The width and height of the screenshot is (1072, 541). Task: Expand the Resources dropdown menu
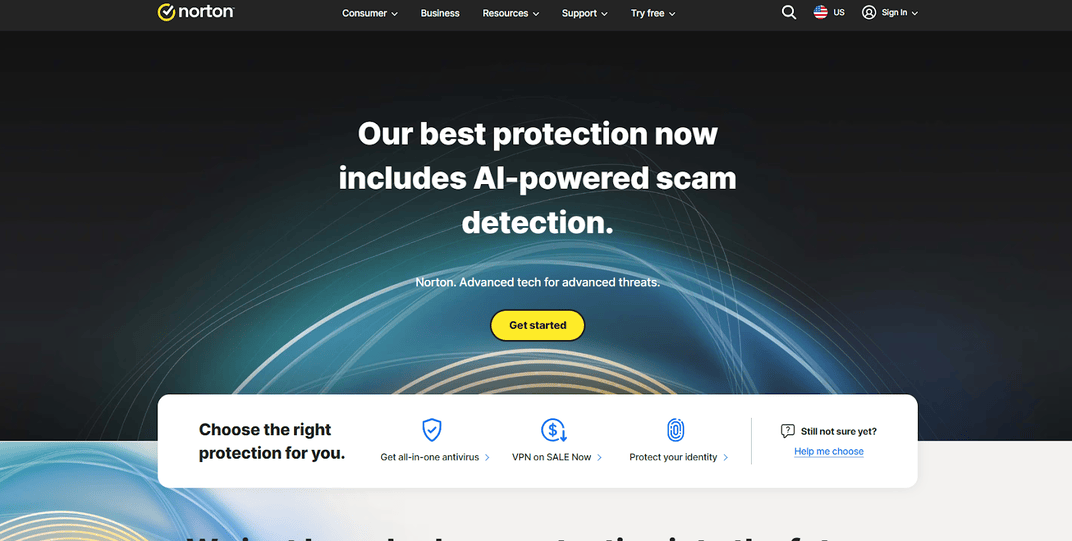(x=511, y=13)
